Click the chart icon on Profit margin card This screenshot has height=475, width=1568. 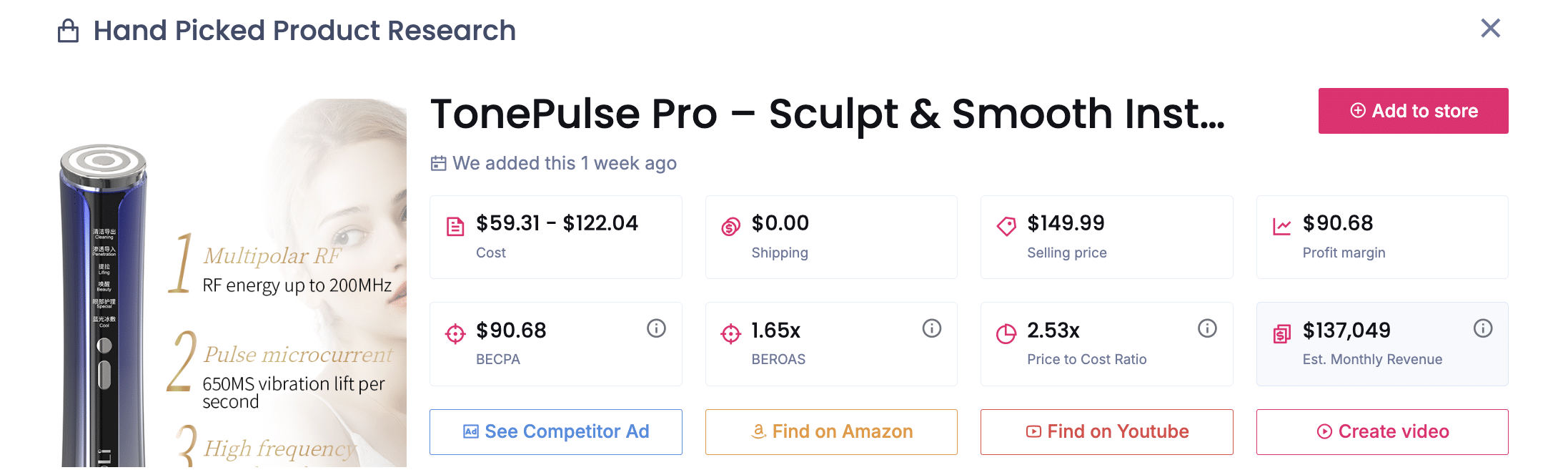[1282, 224]
